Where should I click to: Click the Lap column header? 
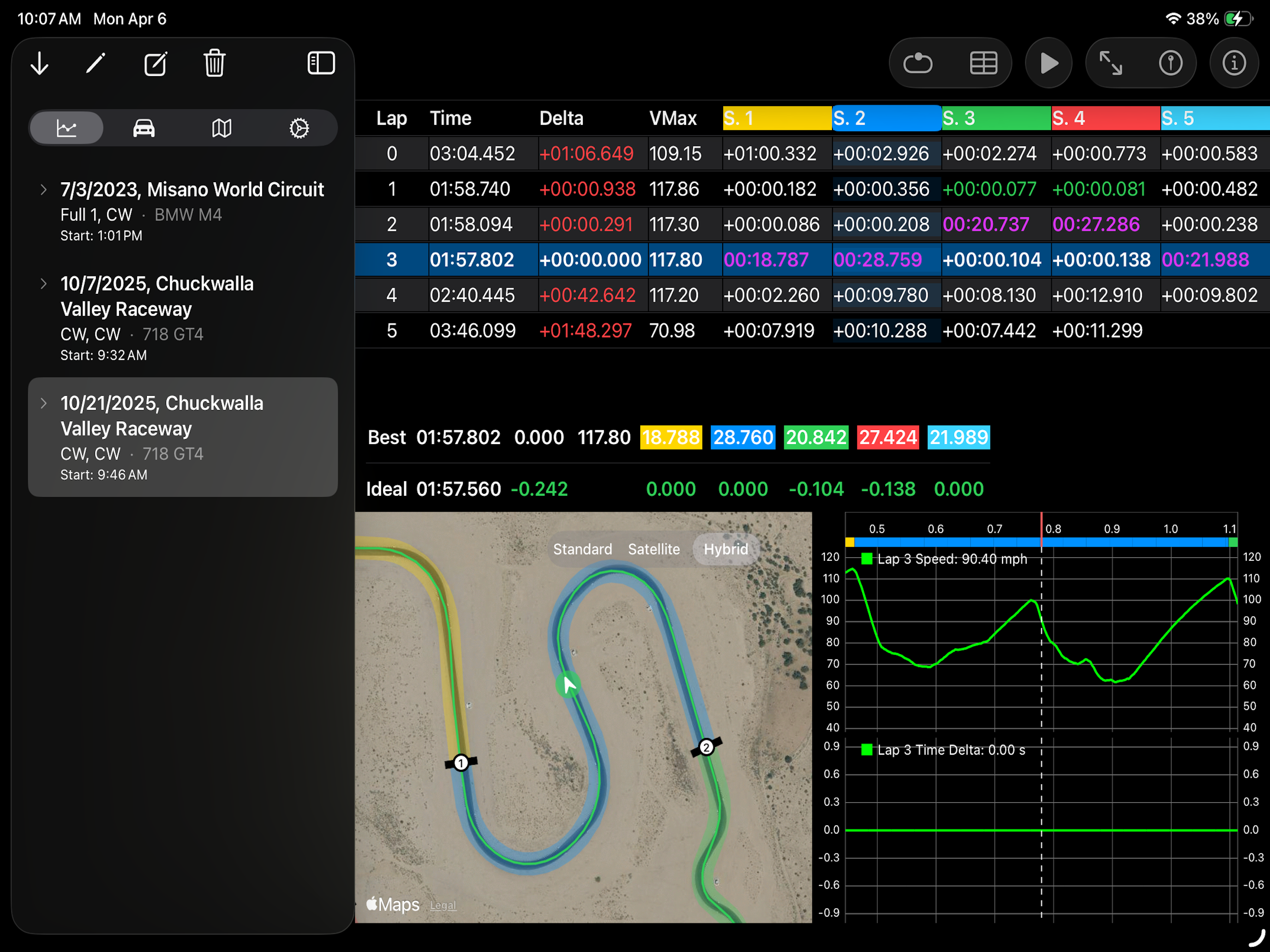coord(391,118)
